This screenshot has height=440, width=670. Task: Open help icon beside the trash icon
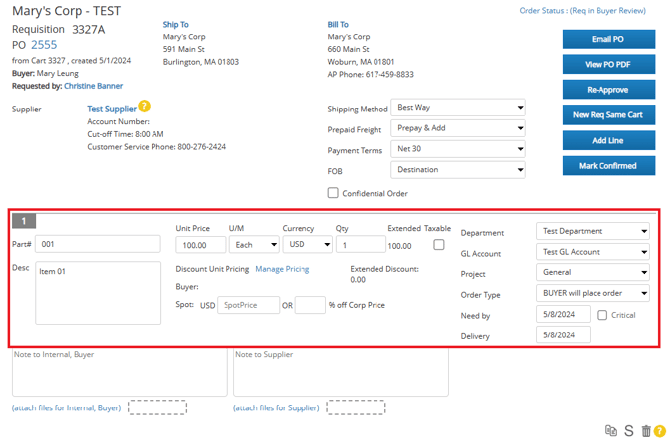[659, 430]
